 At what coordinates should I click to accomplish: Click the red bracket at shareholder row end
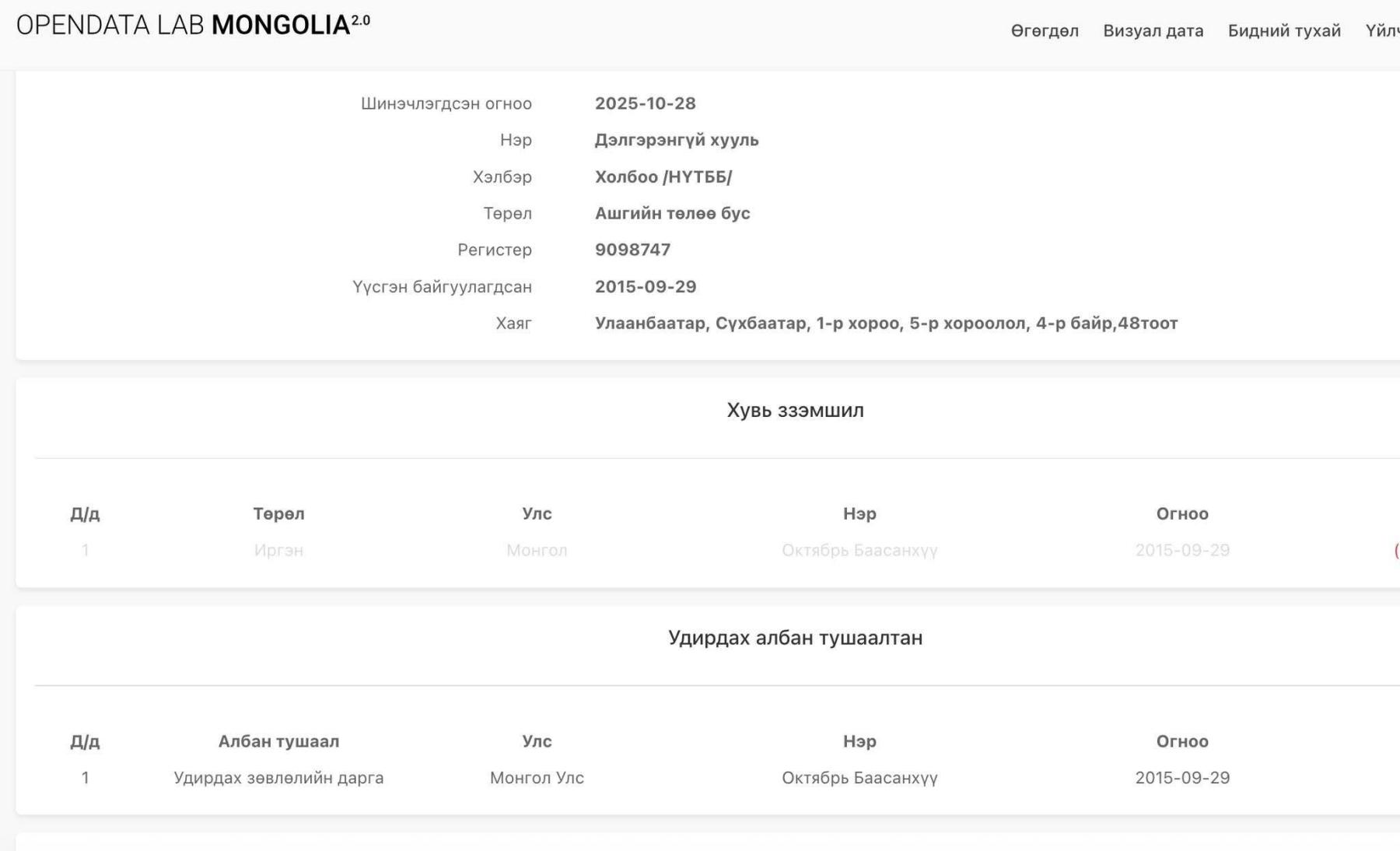pos(1395,551)
